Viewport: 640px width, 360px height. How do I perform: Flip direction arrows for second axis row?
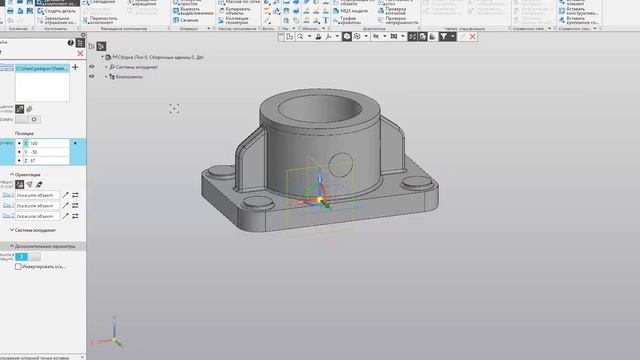[x=75, y=206]
